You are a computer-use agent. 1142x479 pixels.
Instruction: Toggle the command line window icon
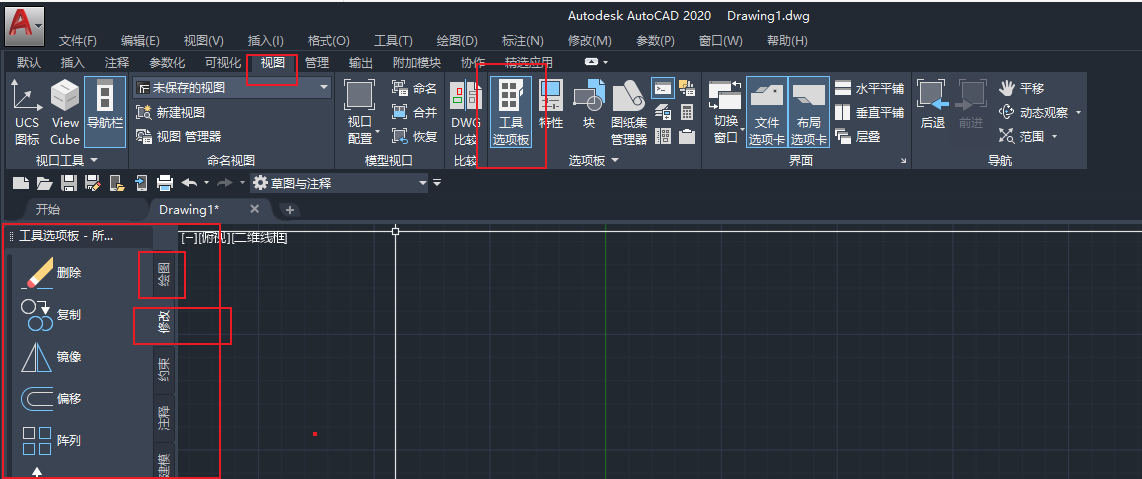[x=663, y=88]
